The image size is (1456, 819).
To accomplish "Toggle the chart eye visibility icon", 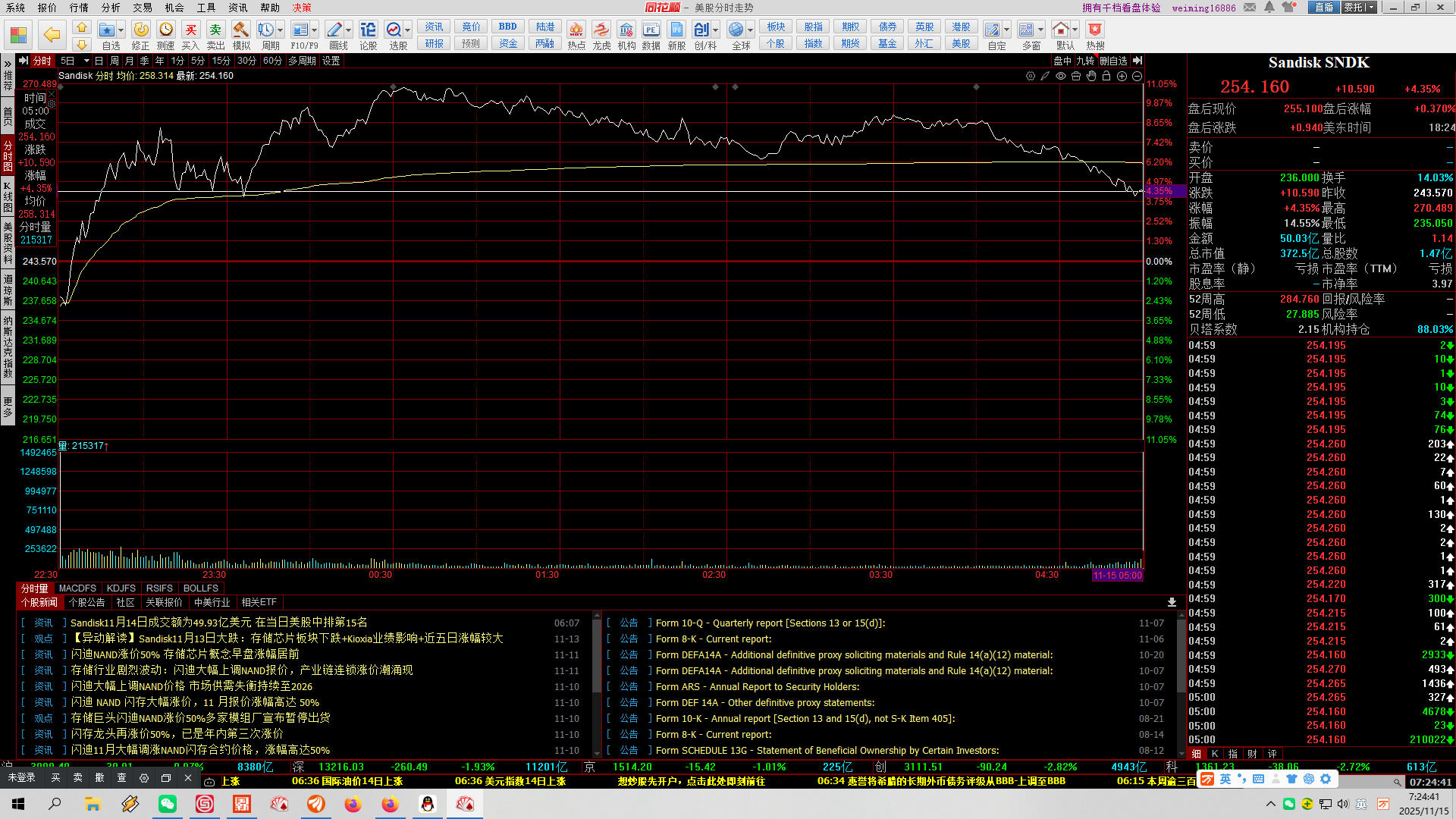I will pyautogui.click(x=1061, y=76).
